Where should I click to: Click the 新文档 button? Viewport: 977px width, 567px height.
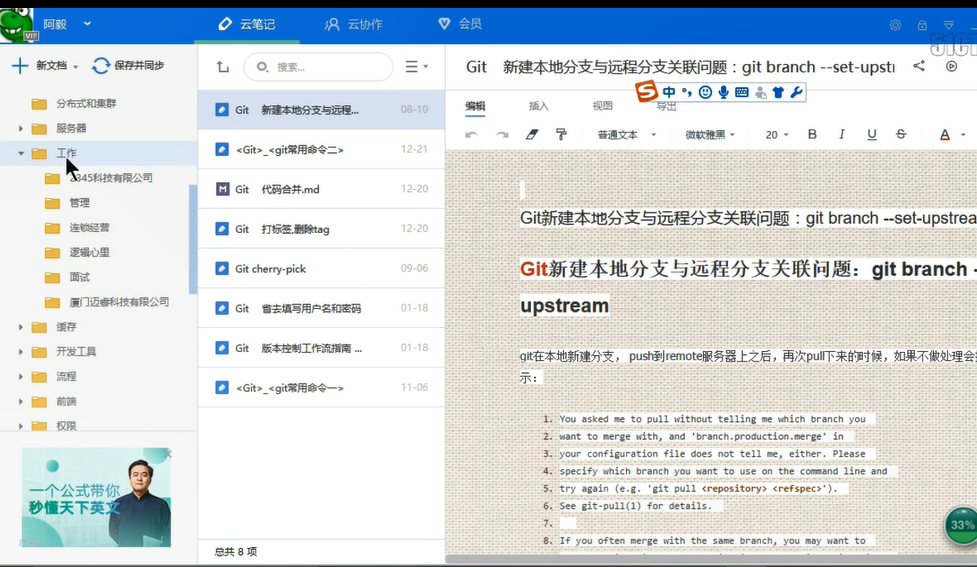(39, 65)
